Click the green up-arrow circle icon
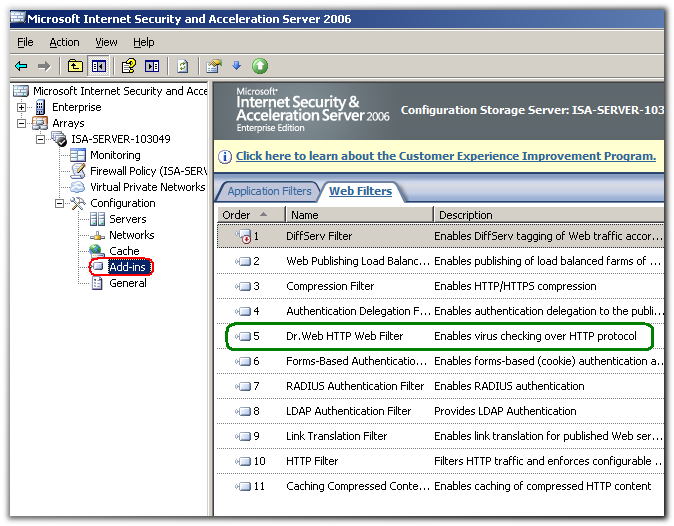674x526 pixels. pos(260,66)
